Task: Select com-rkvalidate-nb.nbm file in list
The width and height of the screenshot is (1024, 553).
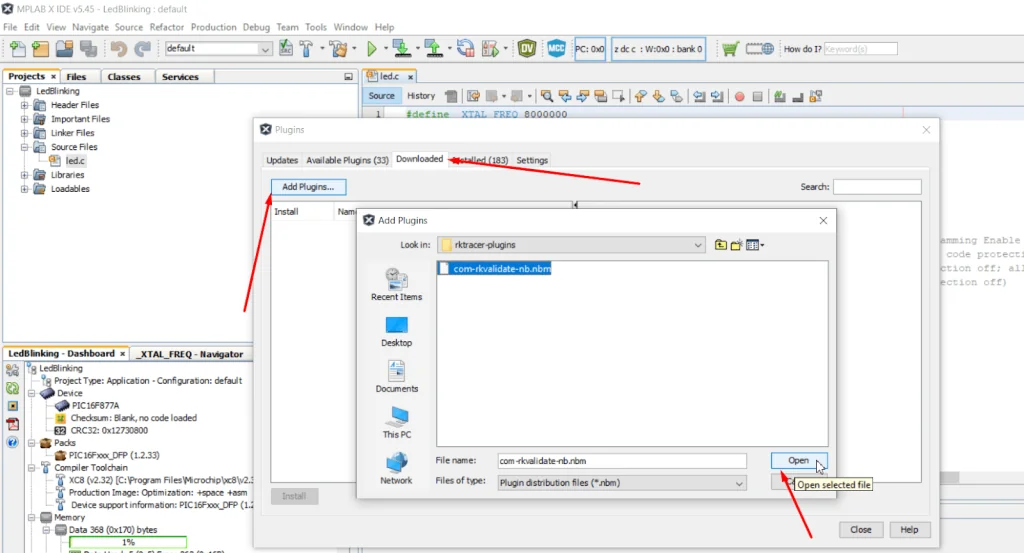Action: (495, 268)
